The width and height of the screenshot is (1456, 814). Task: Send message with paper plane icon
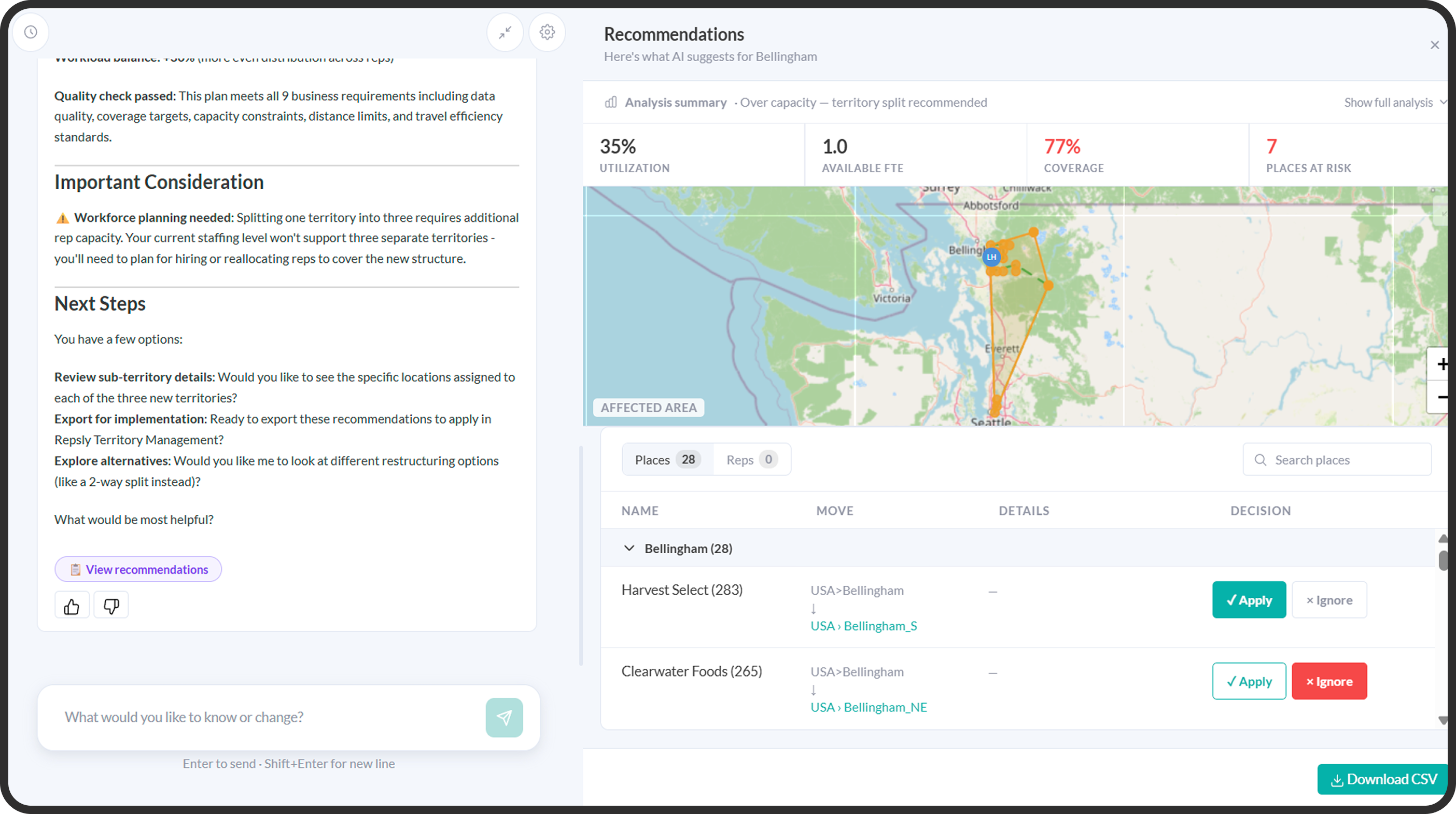point(503,718)
